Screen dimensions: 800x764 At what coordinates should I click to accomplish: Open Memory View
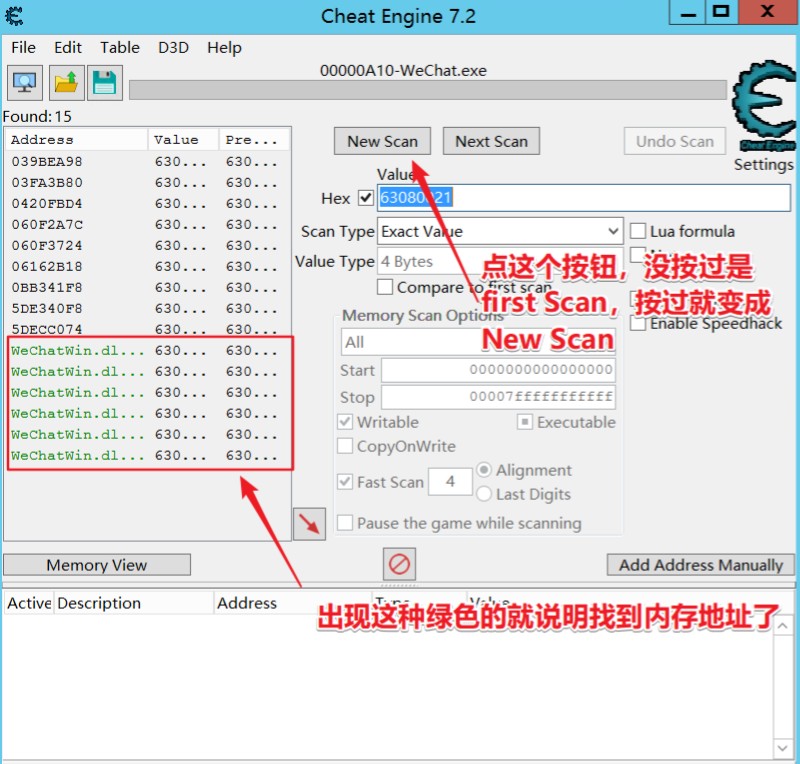[x=97, y=565]
